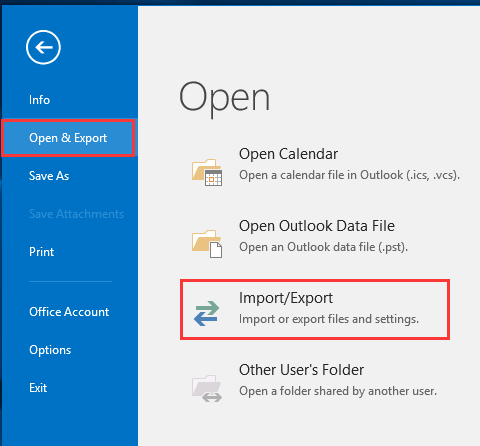Exit Outlook from the sidebar
Image resolution: width=480 pixels, height=446 pixels.
pyautogui.click(x=38, y=388)
